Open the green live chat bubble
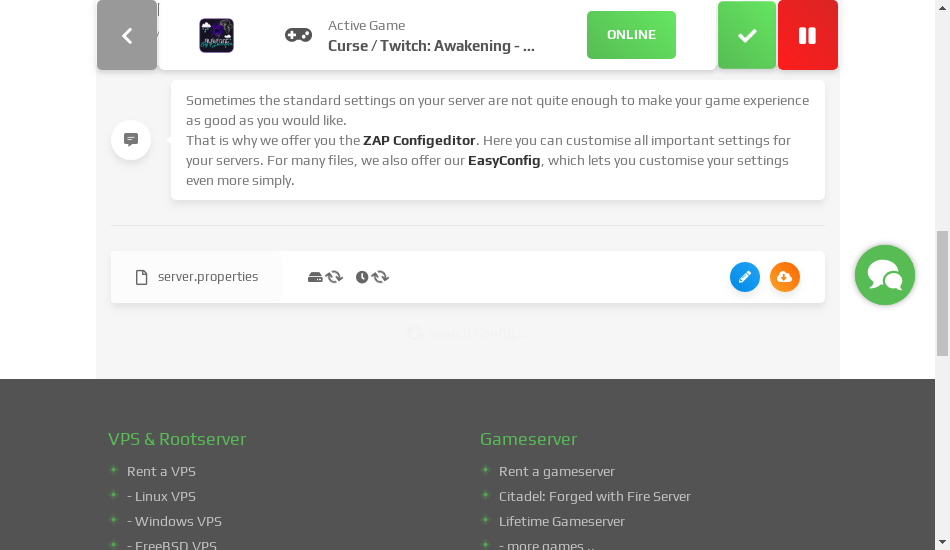This screenshot has height=550, width=950. (x=884, y=275)
